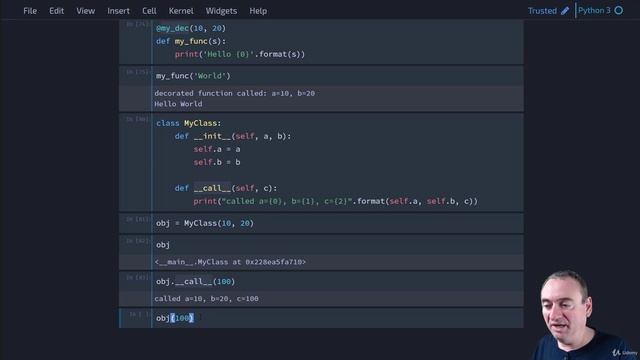Image resolution: width=640 pixels, height=360 pixels.
Task: Open the Widgets menu
Action: click(221, 11)
